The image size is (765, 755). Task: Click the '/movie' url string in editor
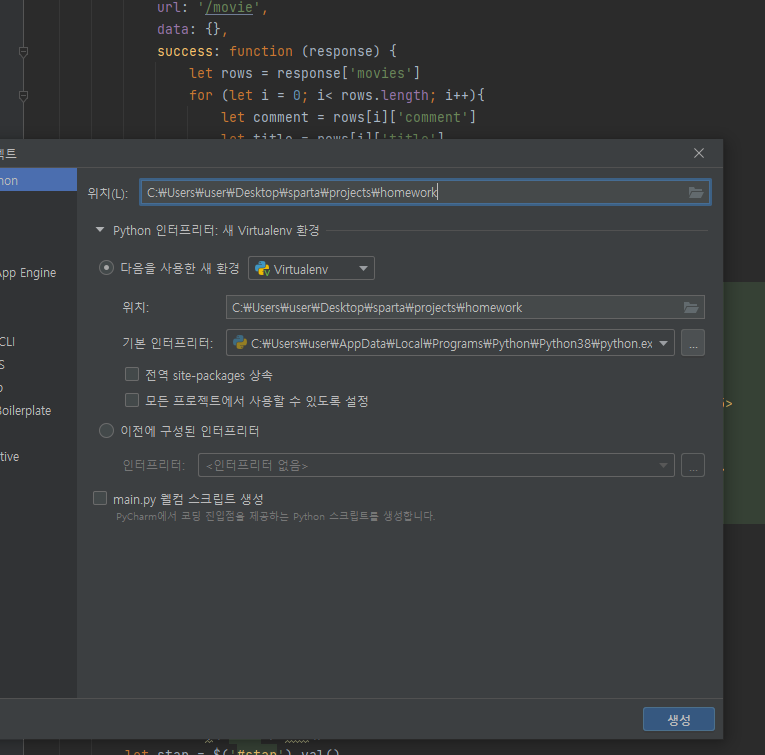[x=229, y=7]
